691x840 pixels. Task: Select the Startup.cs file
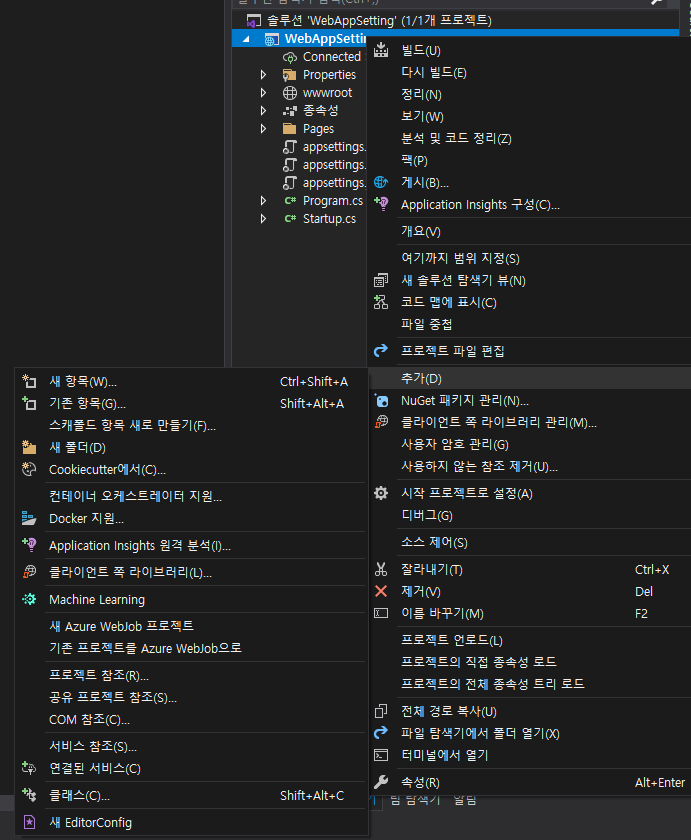point(329,219)
